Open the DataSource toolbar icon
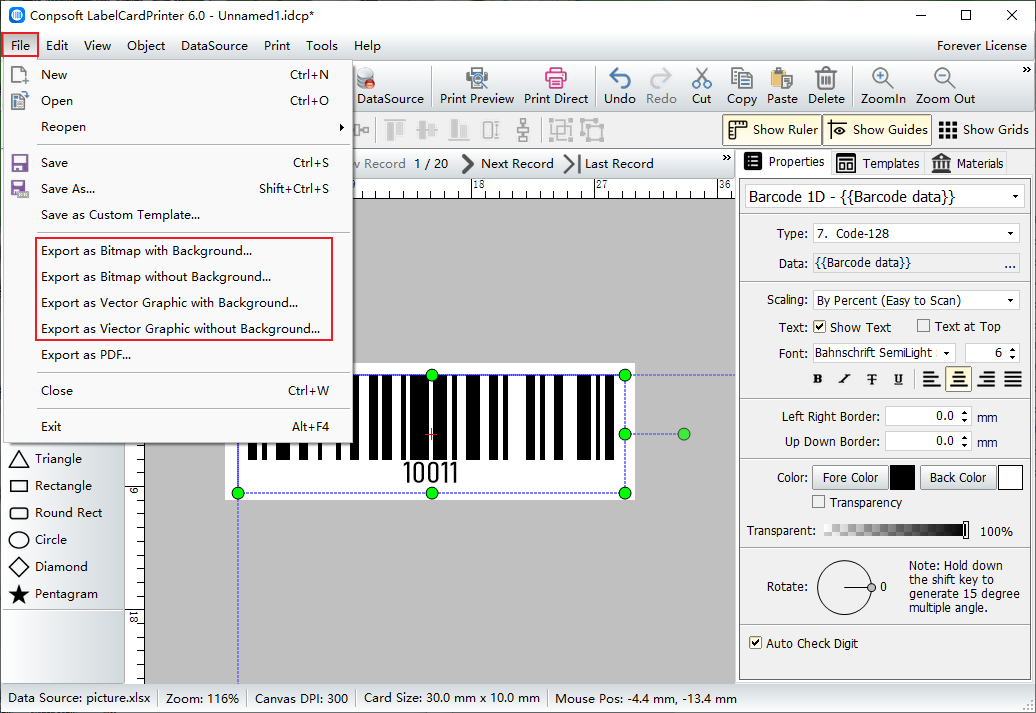 click(x=365, y=78)
